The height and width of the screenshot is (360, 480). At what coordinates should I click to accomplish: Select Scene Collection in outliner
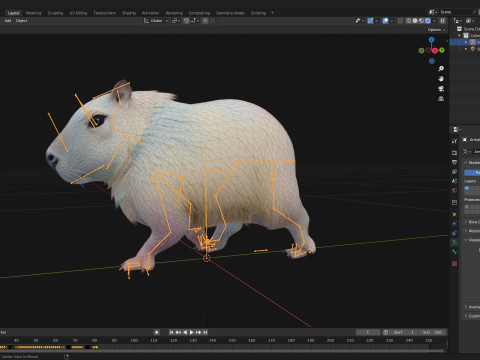click(471, 29)
